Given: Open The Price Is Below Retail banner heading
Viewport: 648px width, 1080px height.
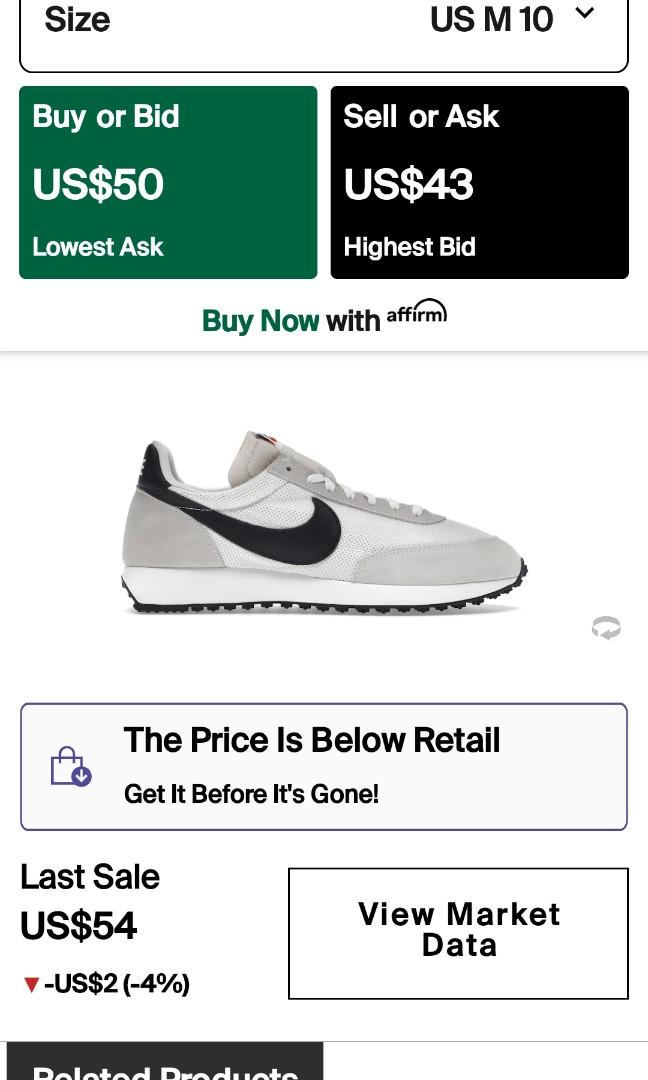Looking at the screenshot, I should click(311, 741).
